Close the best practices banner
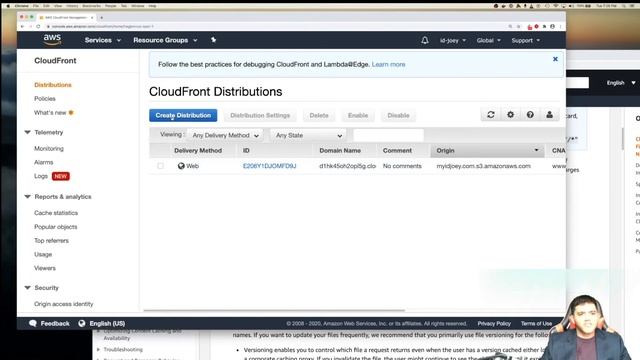 coord(555,59)
